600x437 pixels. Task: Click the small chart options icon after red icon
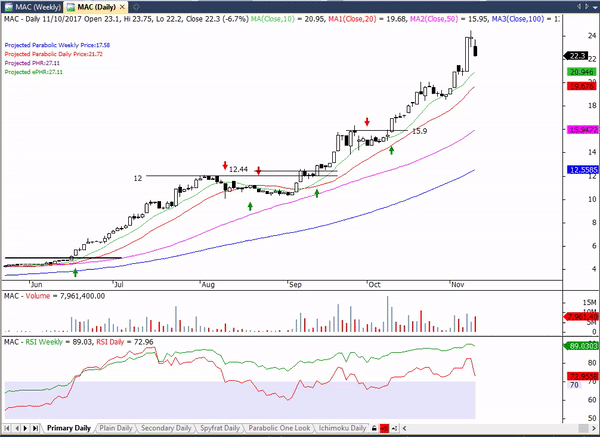coord(395,428)
